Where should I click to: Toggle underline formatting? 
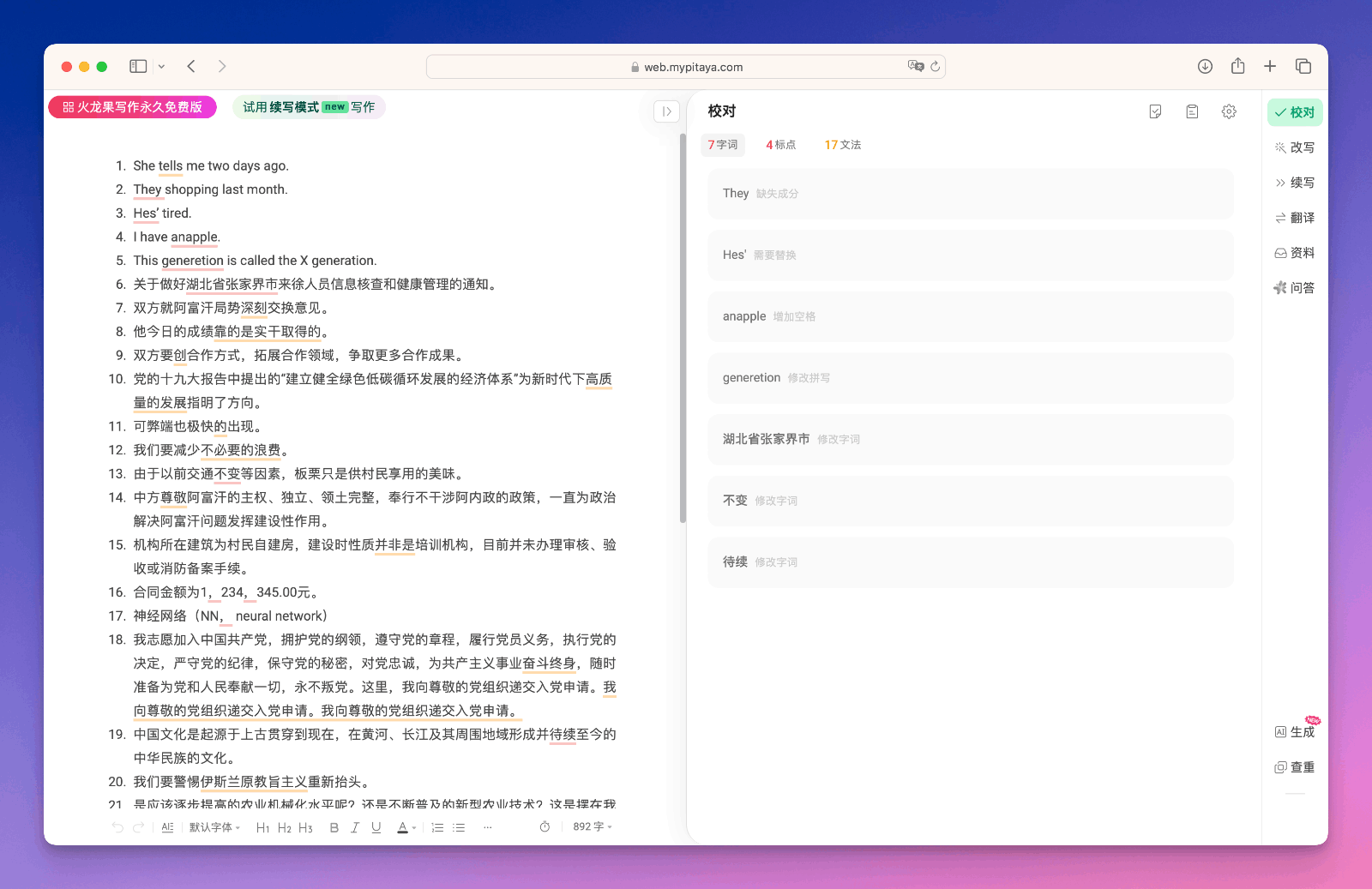tap(376, 827)
